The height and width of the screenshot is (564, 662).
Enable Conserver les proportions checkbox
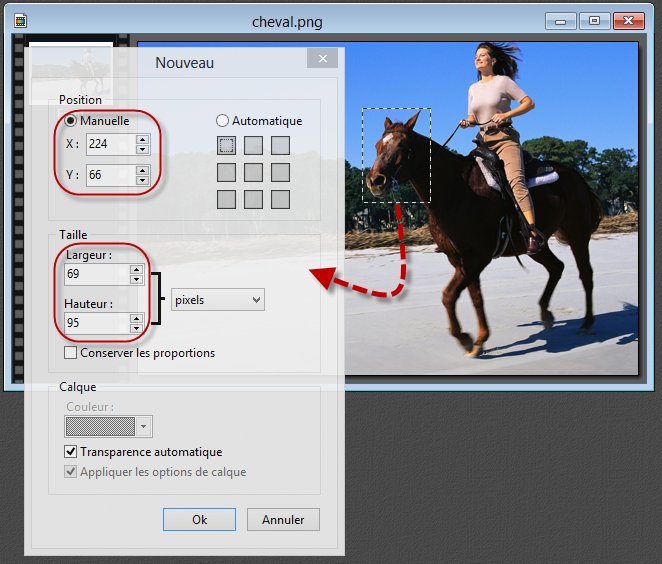click(71, 352)
